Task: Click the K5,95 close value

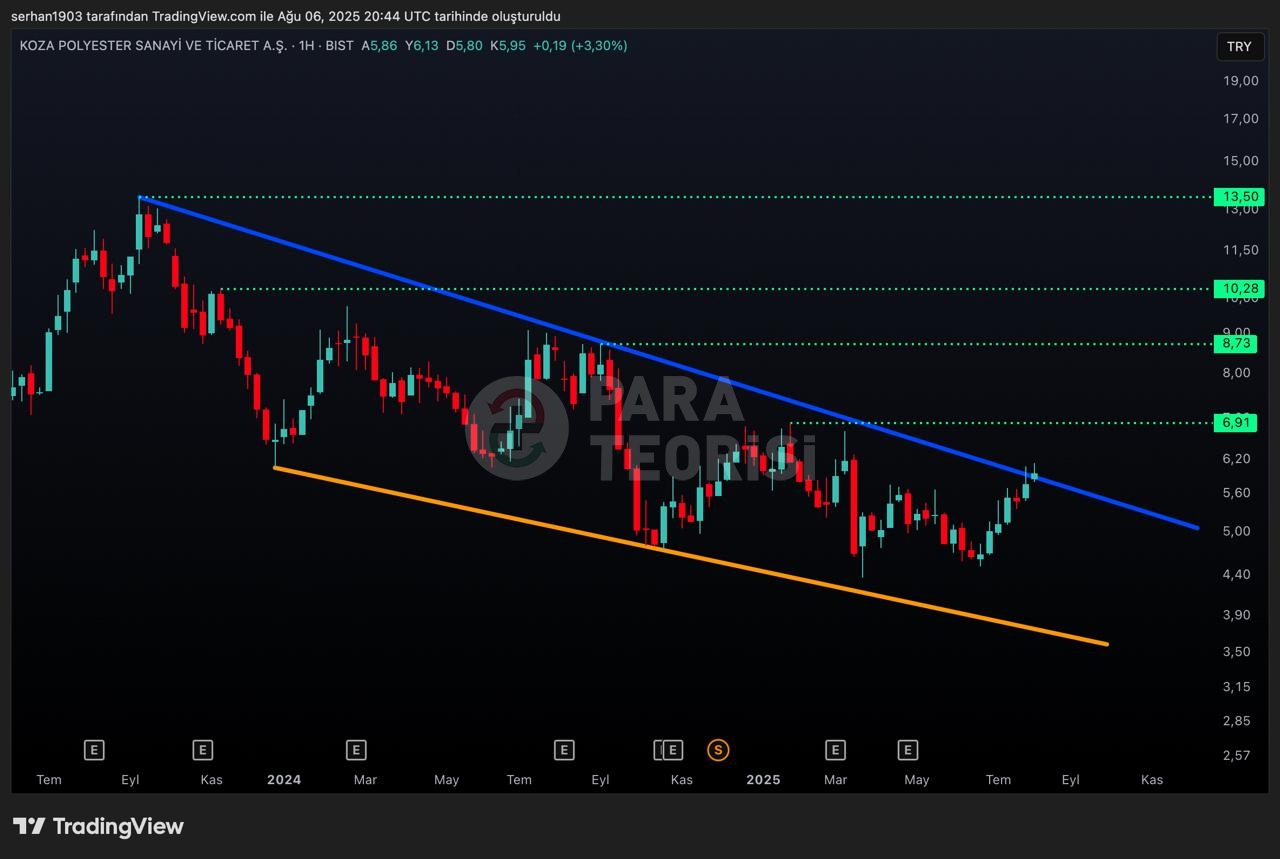Action: click(508, 46)
